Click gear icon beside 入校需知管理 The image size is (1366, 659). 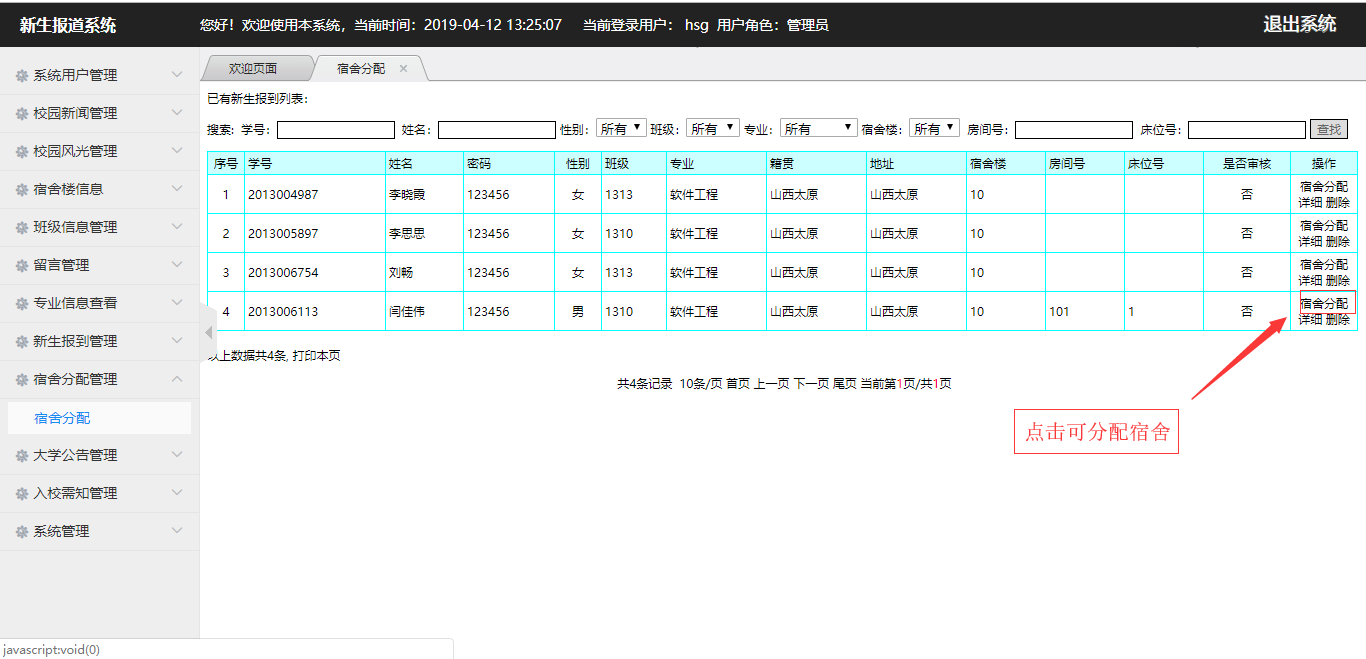point(22,494)
